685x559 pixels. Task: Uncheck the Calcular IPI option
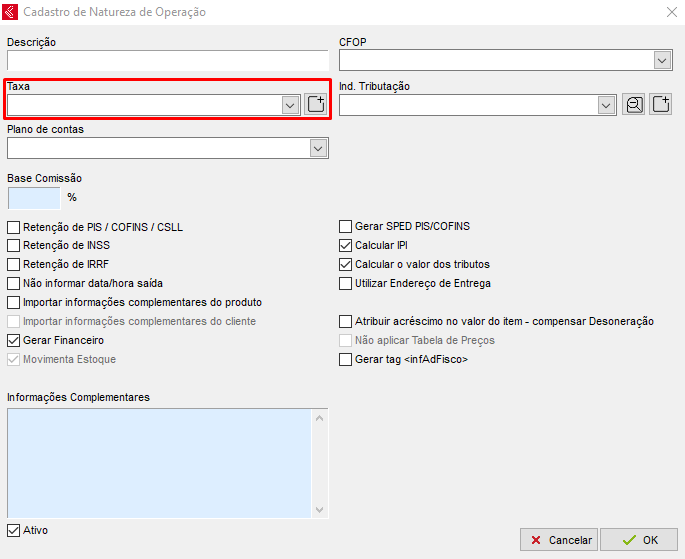(346, 245)
